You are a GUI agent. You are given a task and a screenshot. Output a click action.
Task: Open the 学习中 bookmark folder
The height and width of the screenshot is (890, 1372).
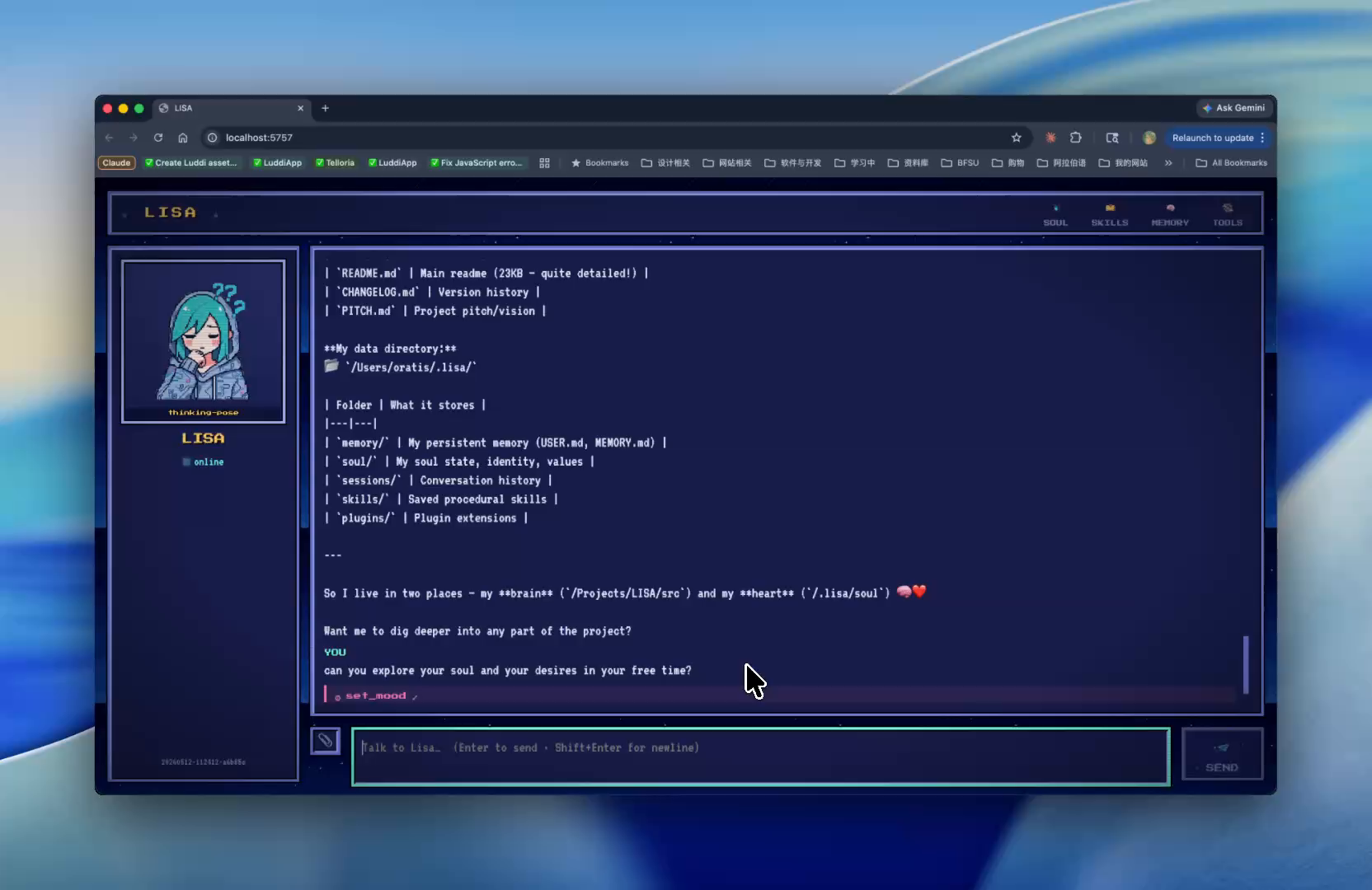[x=855, y=163]
